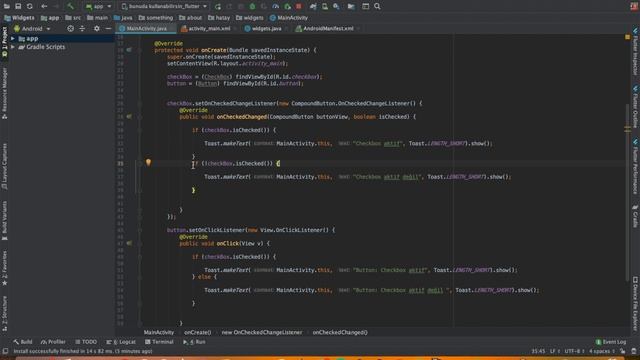
Task: Hide the Project panel with the minus icon
Action: pos(108,29)
